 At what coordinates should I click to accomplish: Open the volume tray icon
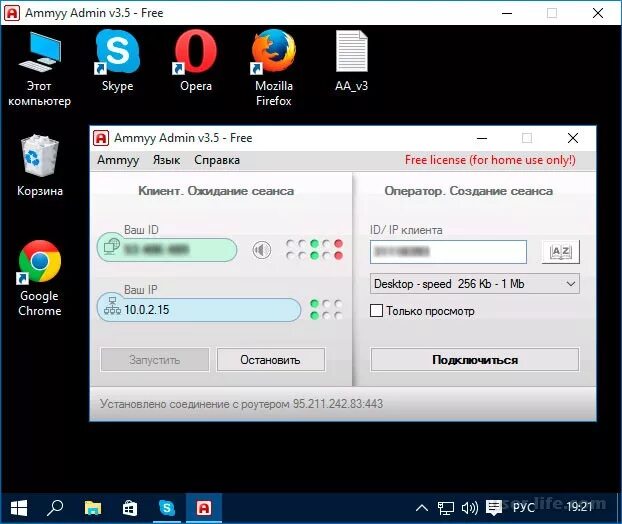[470, 508]
